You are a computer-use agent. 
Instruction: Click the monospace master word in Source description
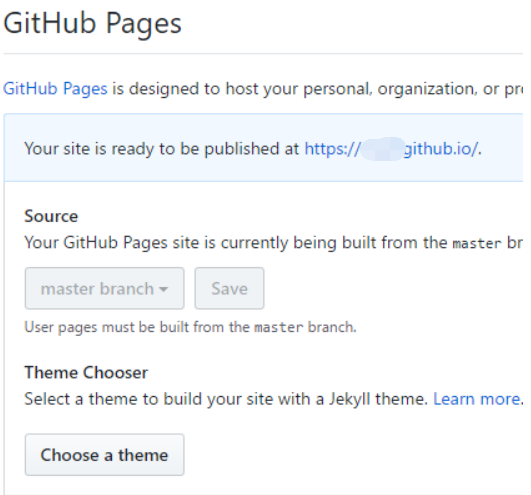click(477, 243)
